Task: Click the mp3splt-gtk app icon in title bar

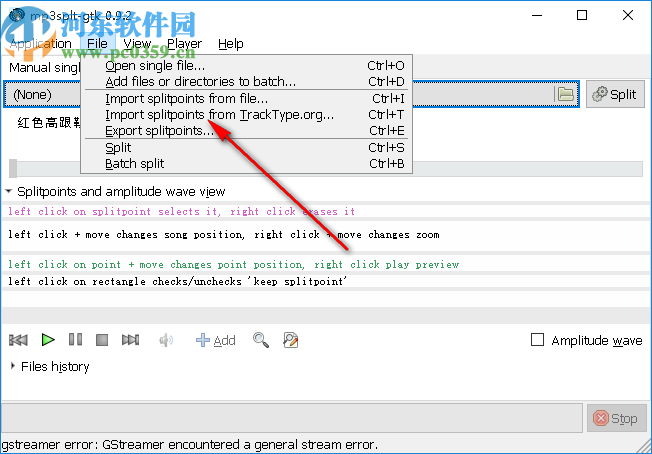Action: pos(17,16)
